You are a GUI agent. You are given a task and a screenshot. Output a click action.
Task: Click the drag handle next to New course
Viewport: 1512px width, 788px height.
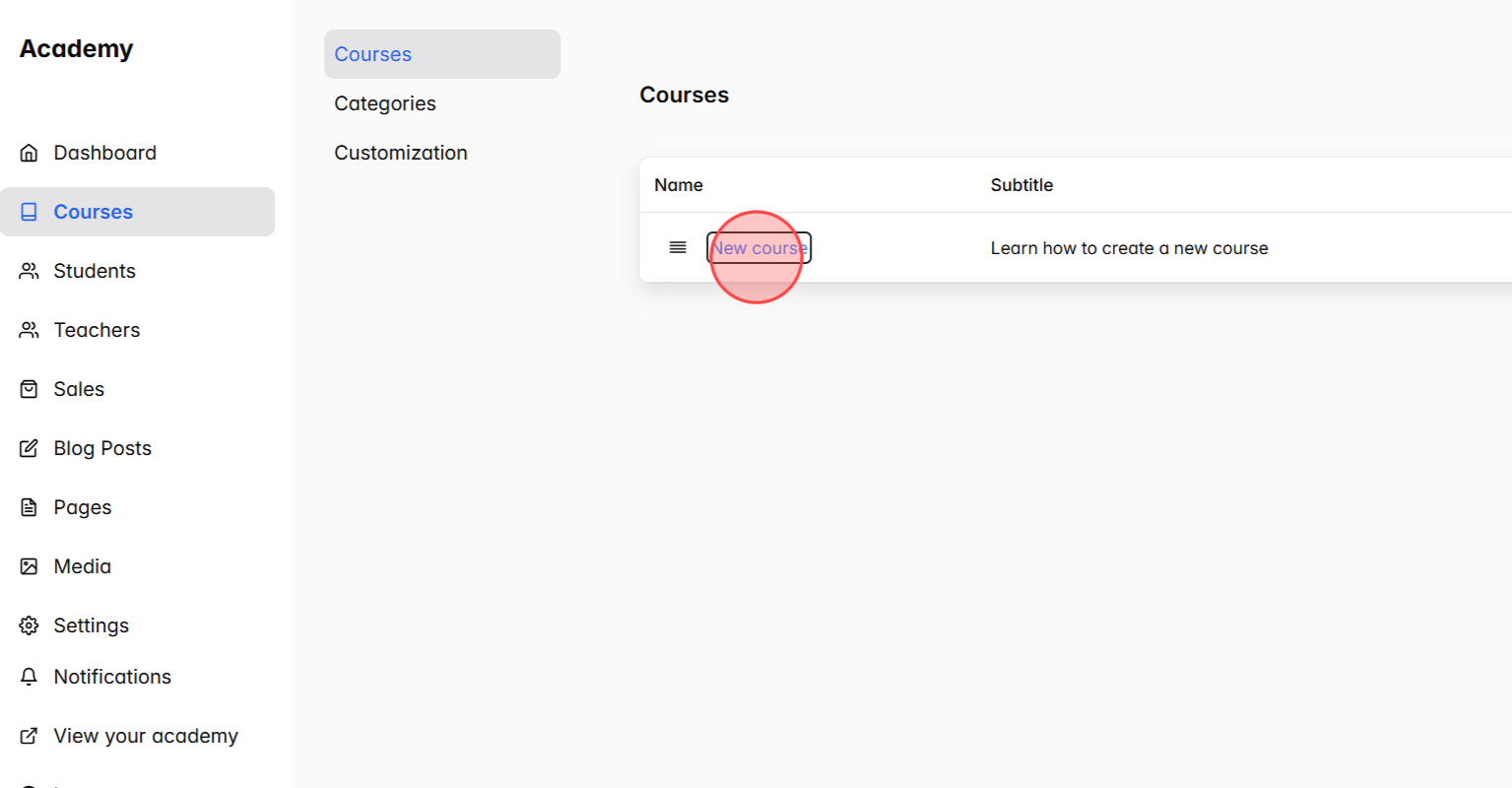[678, 247]
